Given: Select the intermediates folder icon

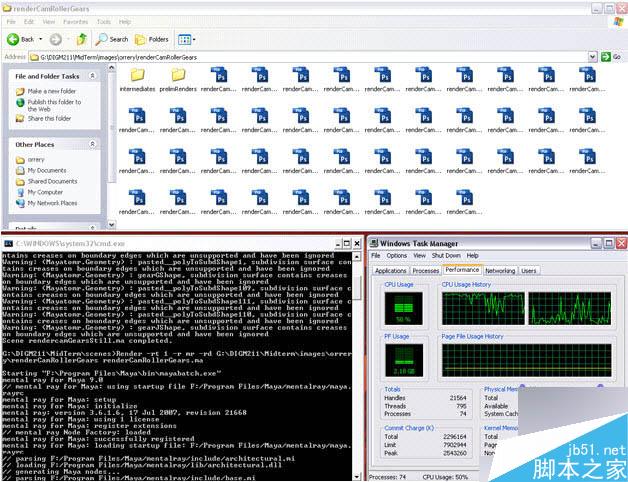Looking at the screenshot, I should click(x=137, y=75).
